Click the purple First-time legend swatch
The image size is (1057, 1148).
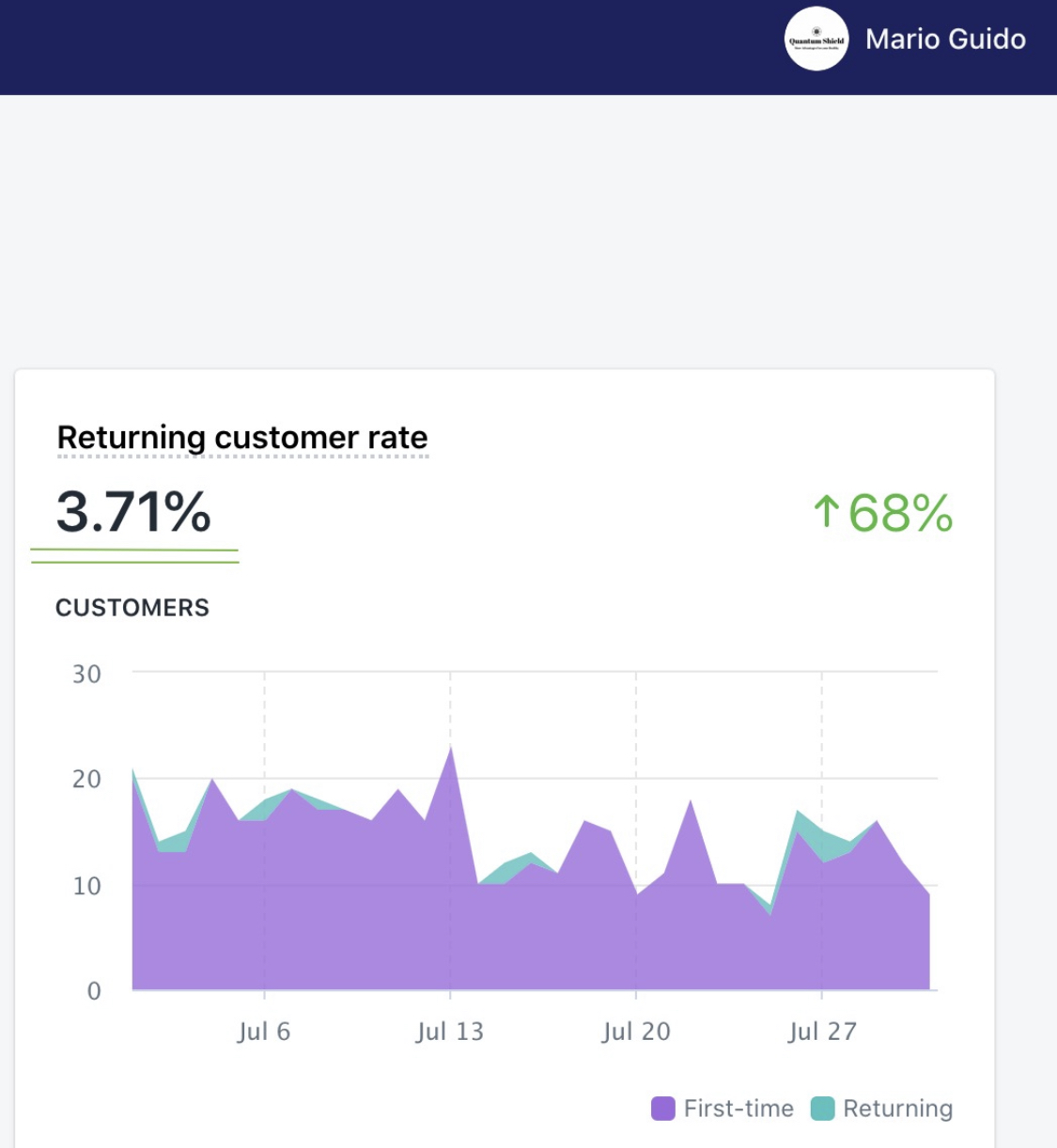click(663, 1109)
